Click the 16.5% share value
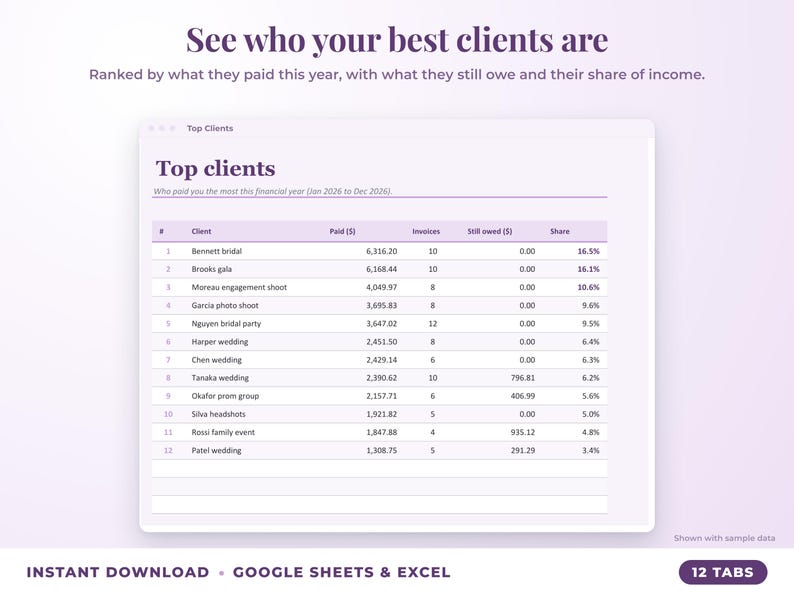 coord(588,251)
